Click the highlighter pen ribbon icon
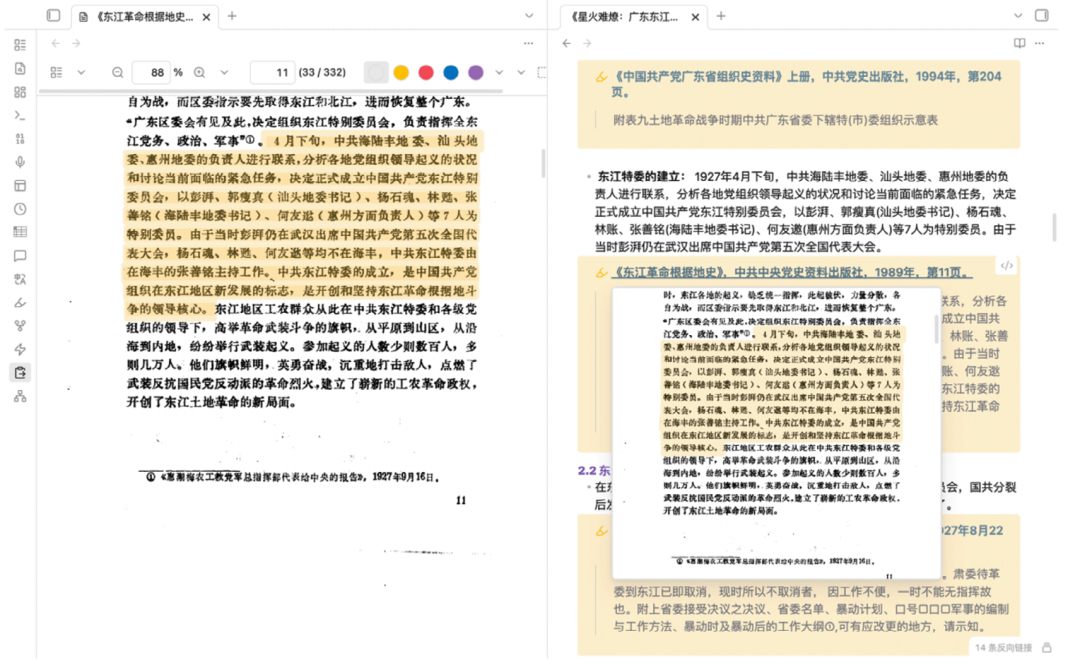 20,303
